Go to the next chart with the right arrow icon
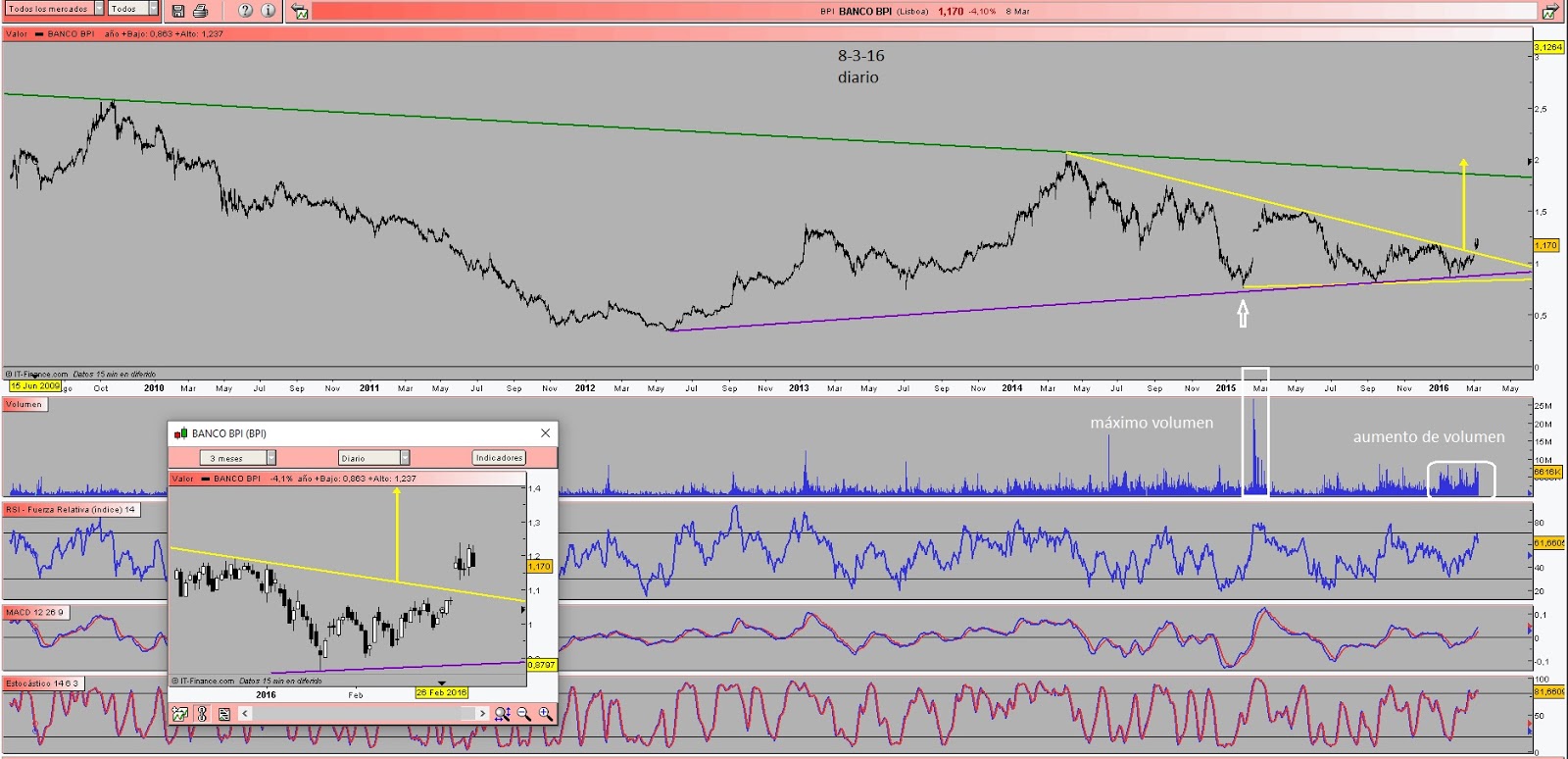This screenshot has width=1568, height=759. point(1549,11)
